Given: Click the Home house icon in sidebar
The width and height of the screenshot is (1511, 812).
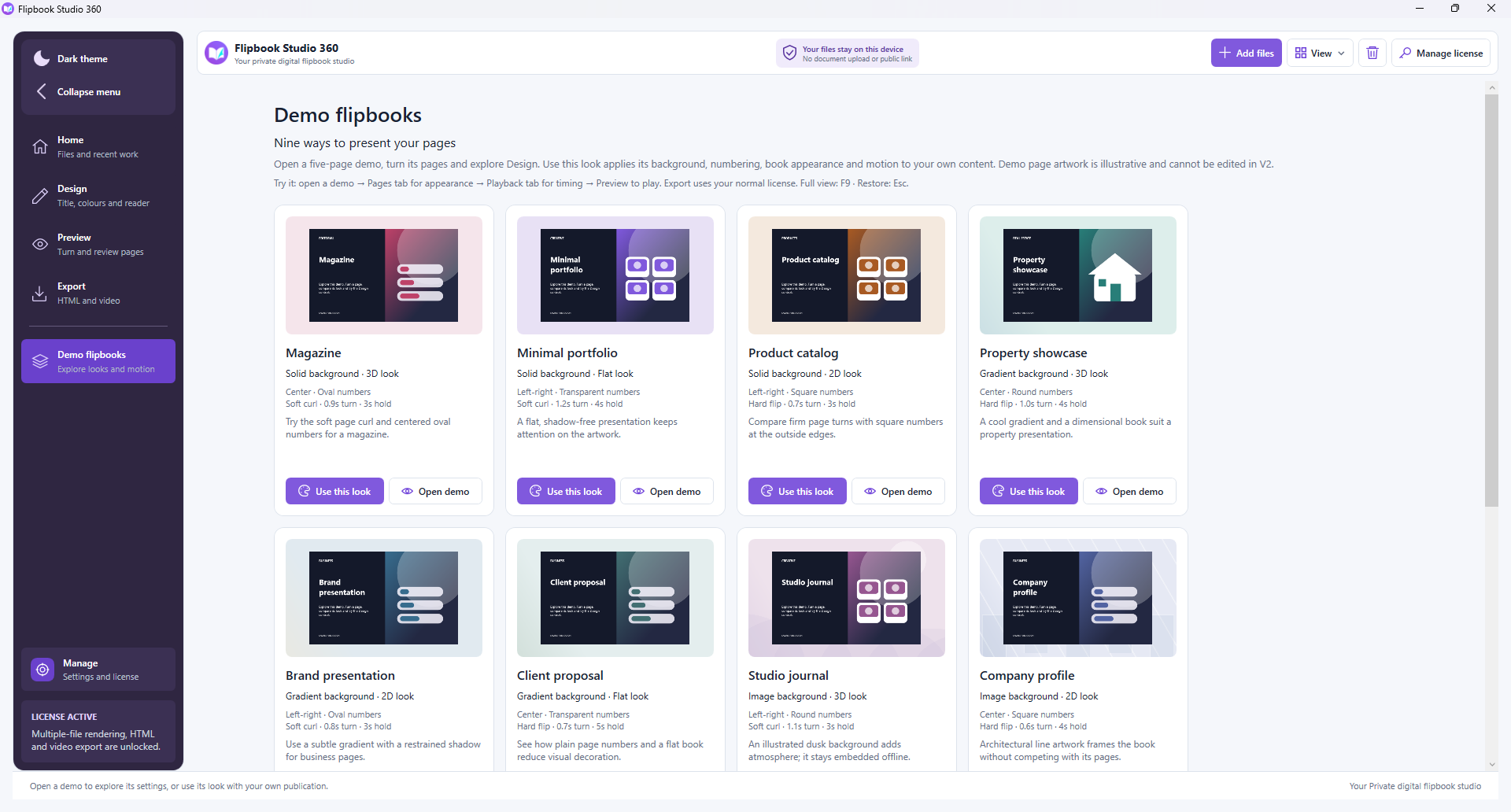Looking at the screenshot, I should [x=40, y=147].
